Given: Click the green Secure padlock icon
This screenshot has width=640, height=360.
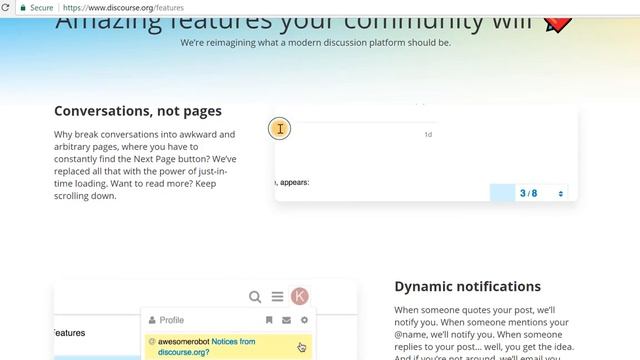Looking at the screenshot, I should [23, 8].
